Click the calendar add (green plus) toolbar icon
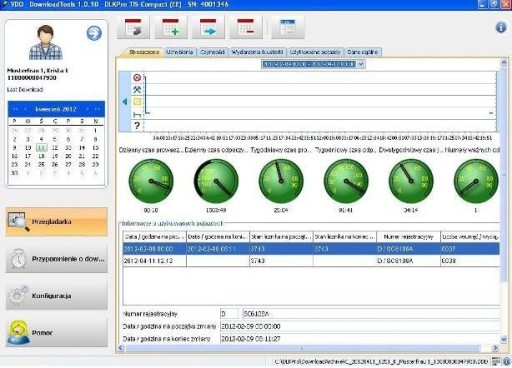 pos(171,27)
